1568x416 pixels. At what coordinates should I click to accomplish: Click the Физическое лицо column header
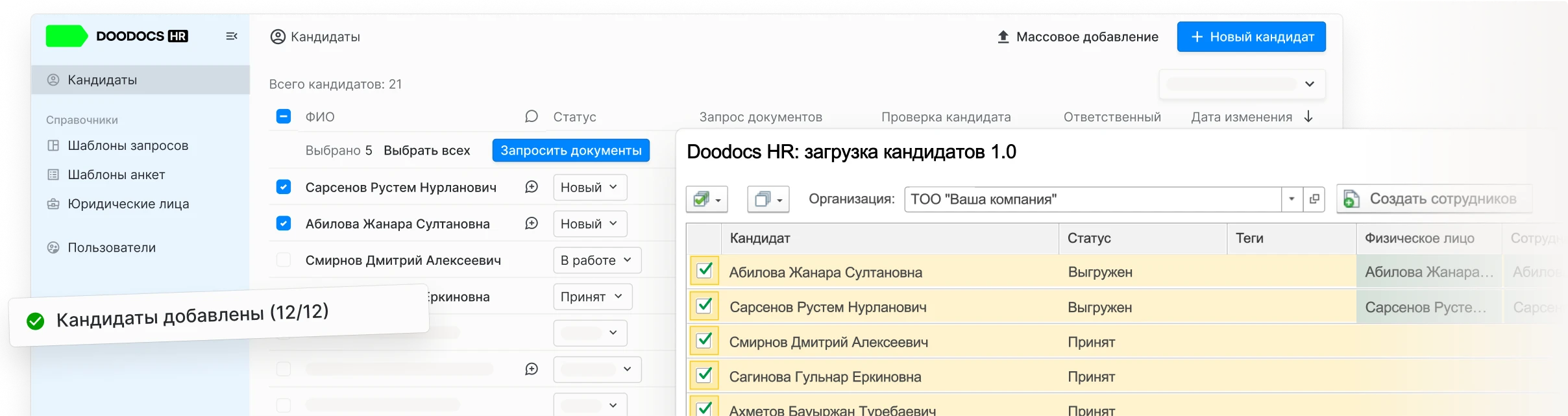pos(1429,238)
